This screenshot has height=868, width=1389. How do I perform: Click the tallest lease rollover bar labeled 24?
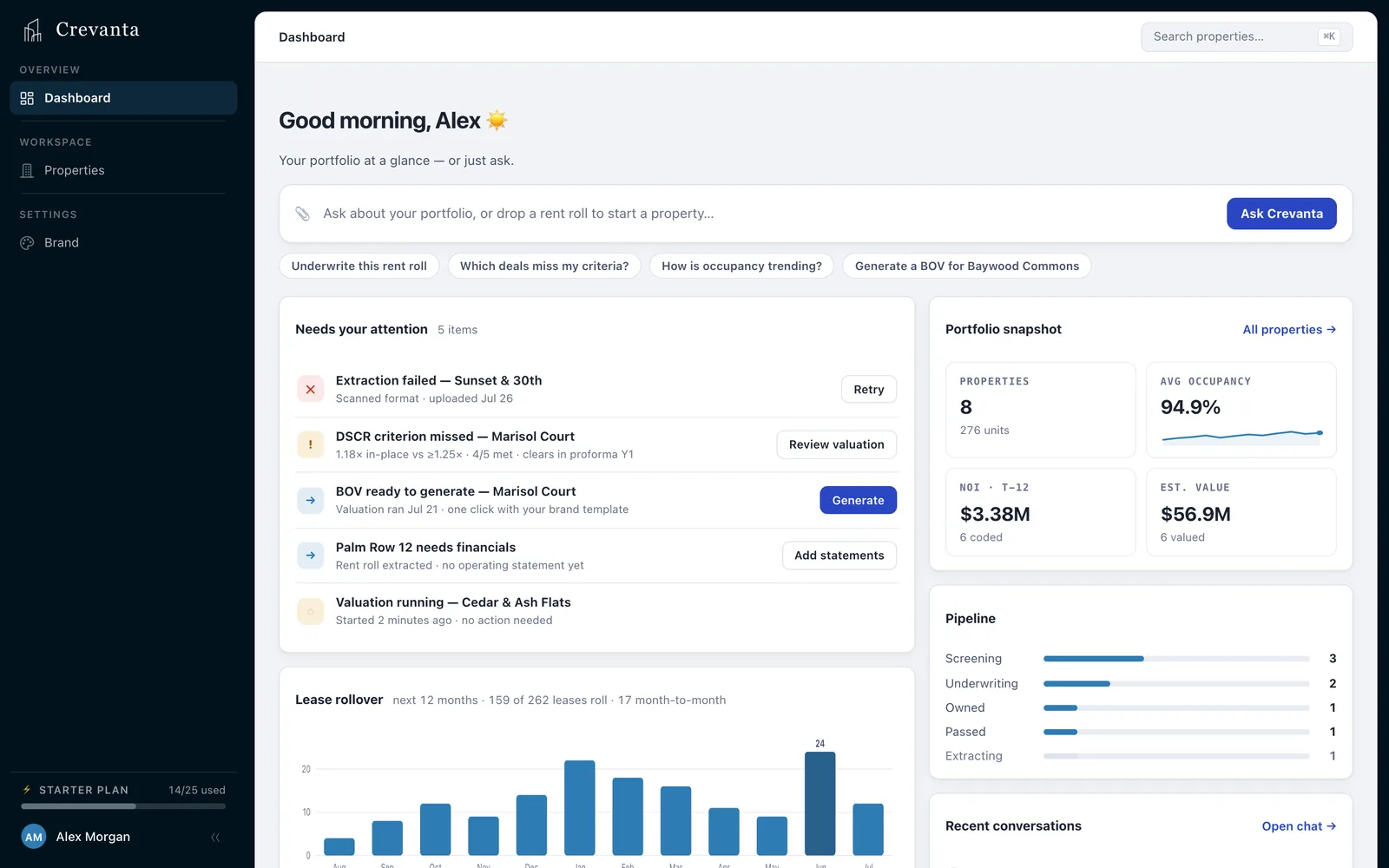tap(820, 804)
